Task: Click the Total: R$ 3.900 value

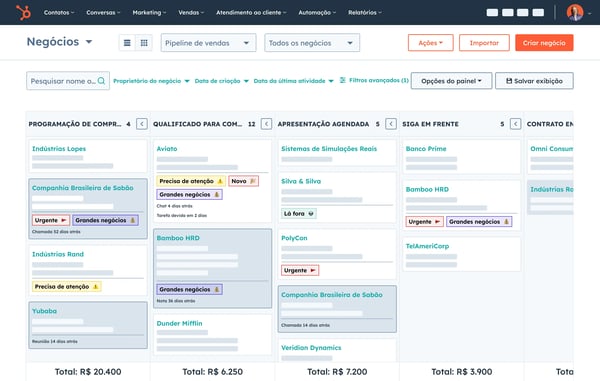Action: [462, 371]
